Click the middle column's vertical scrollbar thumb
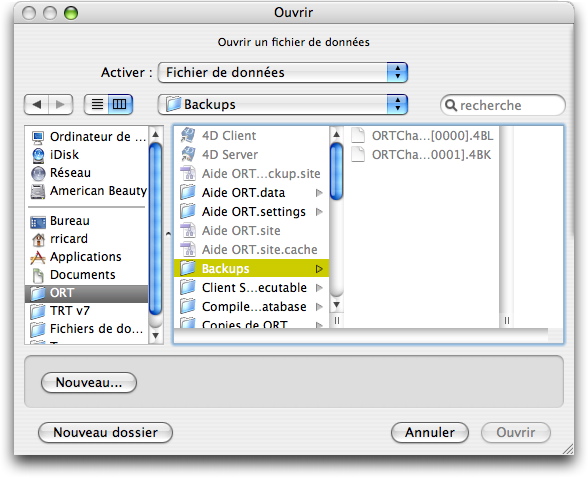The height and width of the screenshot is (478, 588). (x=336, y=171)
